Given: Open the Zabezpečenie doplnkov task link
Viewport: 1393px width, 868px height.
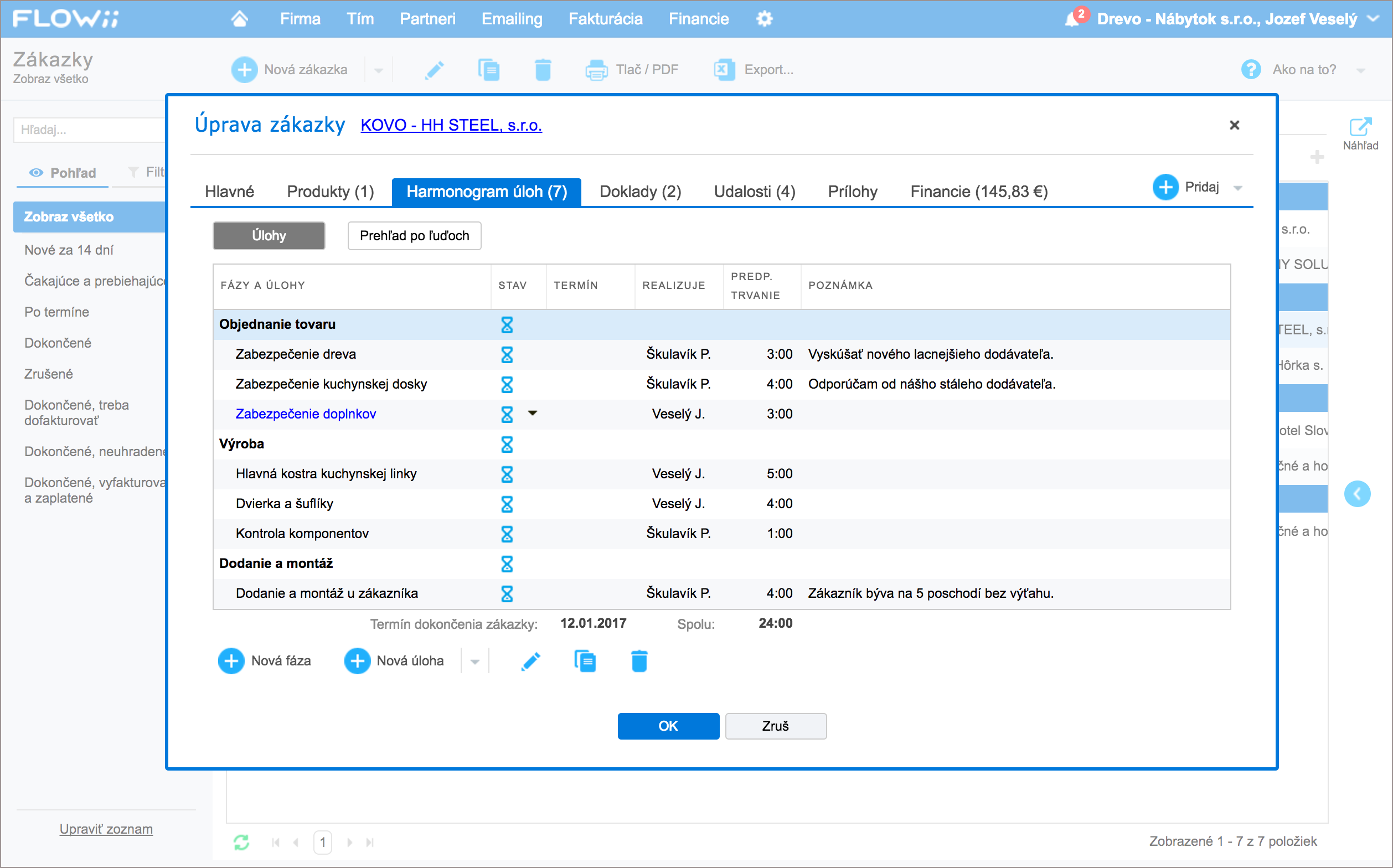Looking at the screenshot, I should tap(306, 415).
